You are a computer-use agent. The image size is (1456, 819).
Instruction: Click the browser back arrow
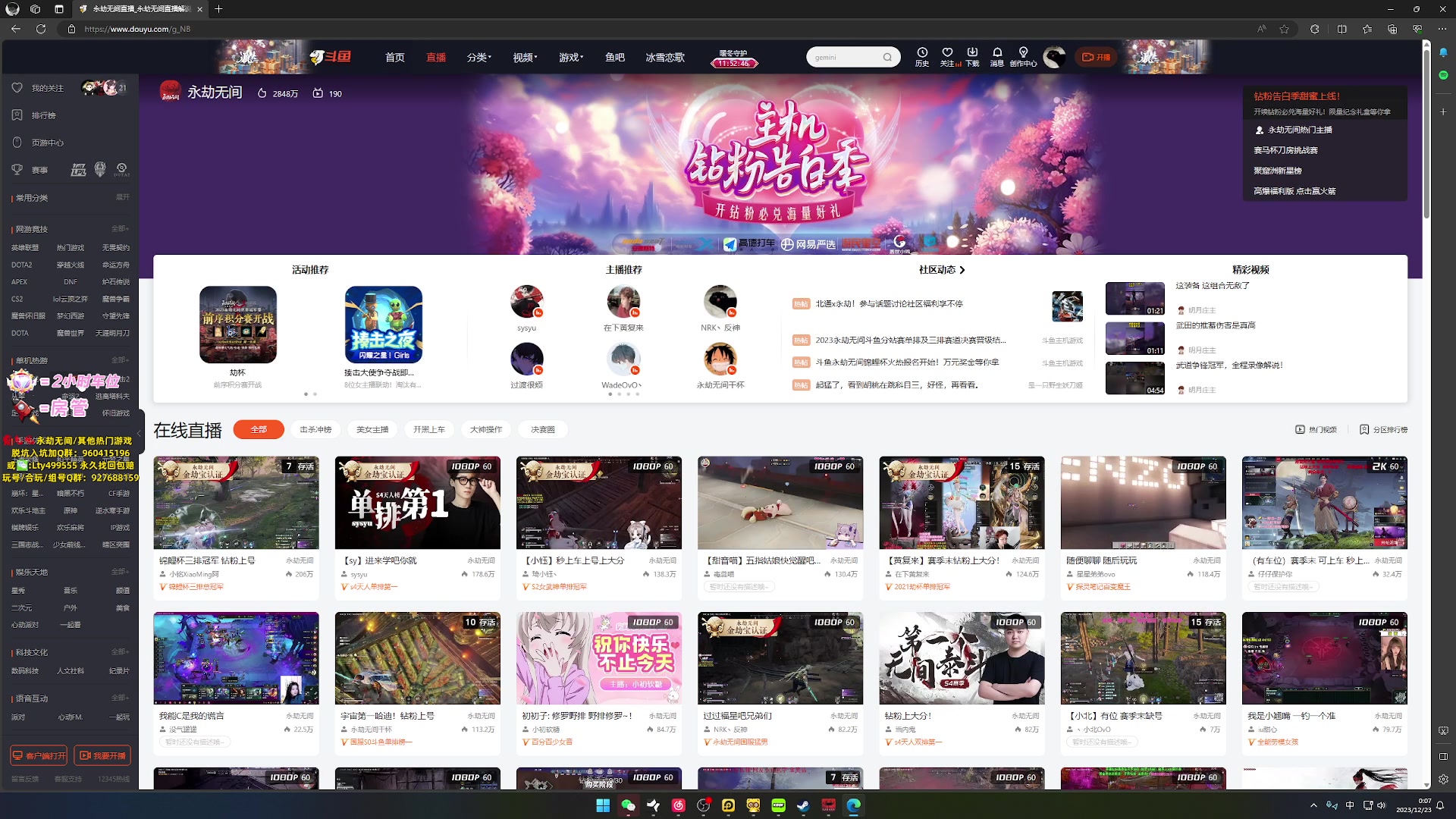[x=16, y=29]
